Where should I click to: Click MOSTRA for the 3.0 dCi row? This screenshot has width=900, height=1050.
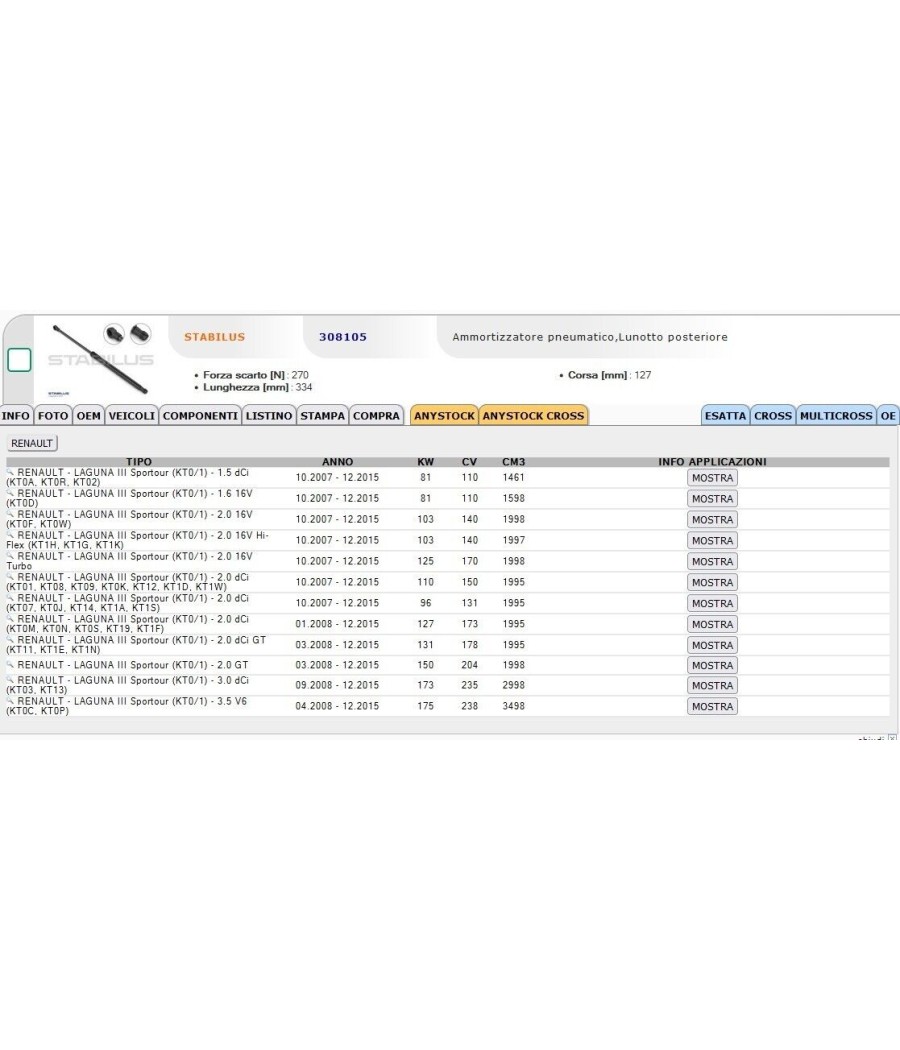click(712, 686)
